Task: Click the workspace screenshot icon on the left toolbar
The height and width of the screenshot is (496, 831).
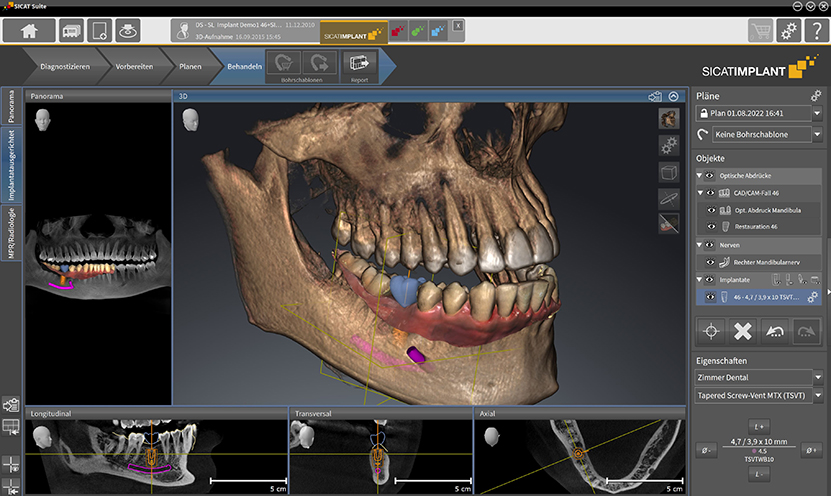Action: tap(11, 405)
